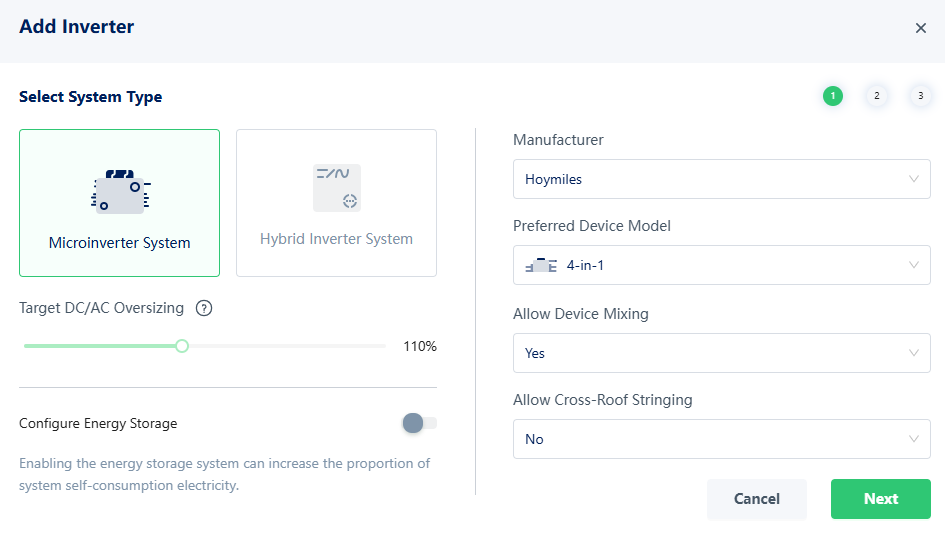Close the Add Inverter dialog
This screenshot has width=945, height=538.
click(921, 28)
